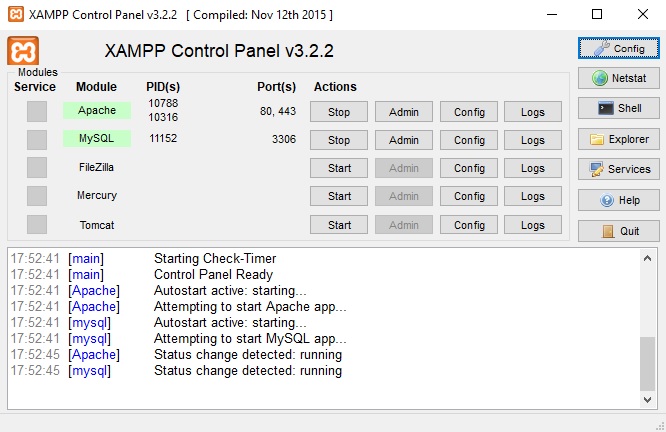This screenshot has height=432, width=666.
Task: Launch Netstat via the globe icon
Action: [x=618, y=78]
